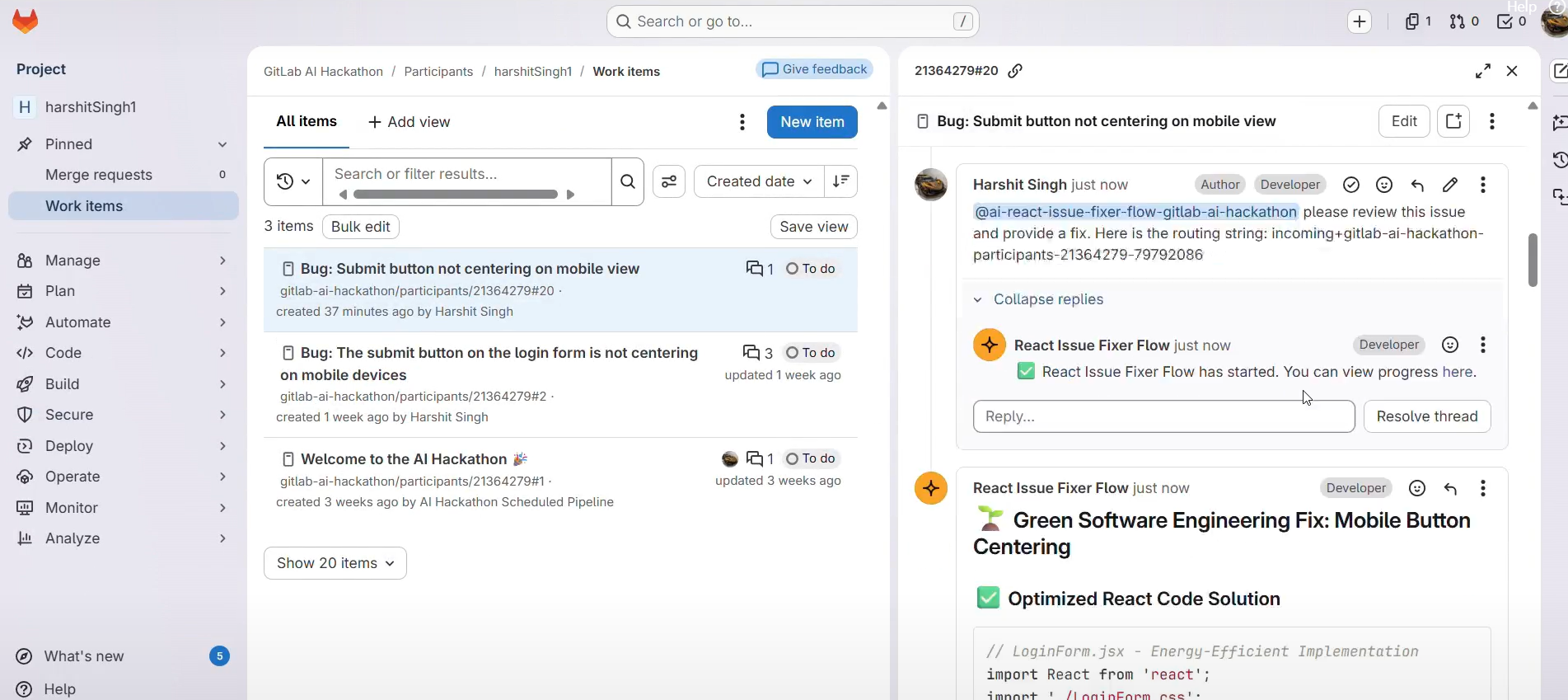Open the Analyze sidebar menu
Viewport: 1568px width, 700px height.
(x=124, y=538)
